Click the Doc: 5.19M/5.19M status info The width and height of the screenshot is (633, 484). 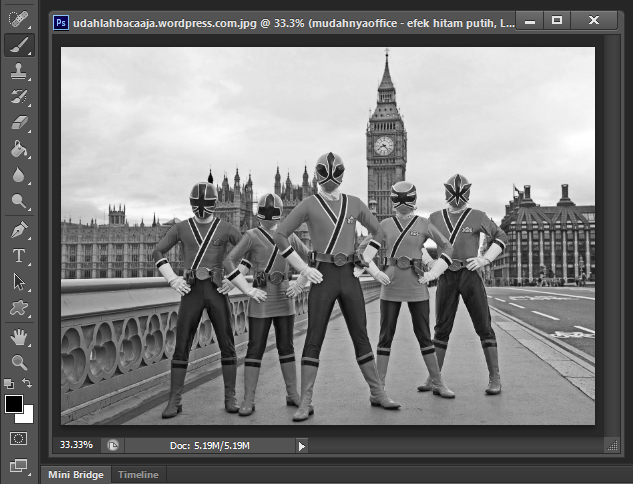[210, 446]
